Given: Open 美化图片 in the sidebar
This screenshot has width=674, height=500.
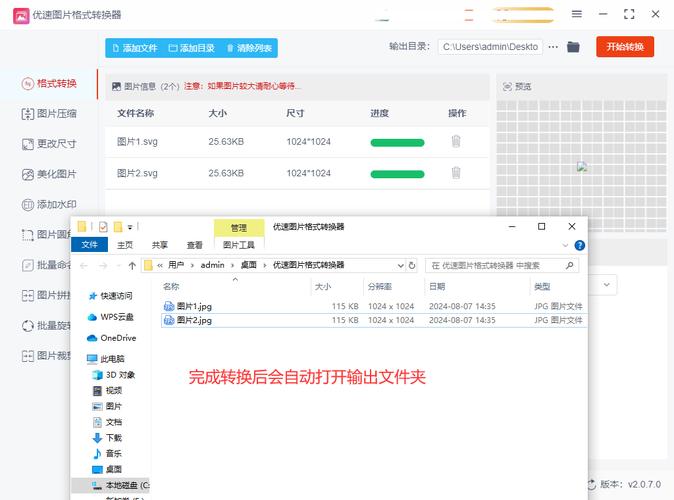Looking at the screenshot, I should (49, 174).
